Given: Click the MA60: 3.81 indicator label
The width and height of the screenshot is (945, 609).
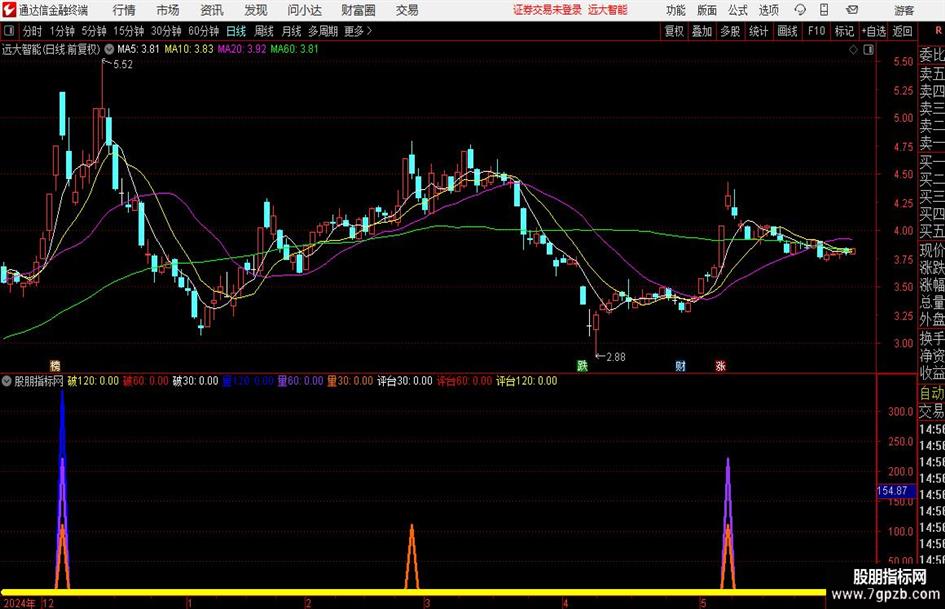Looking at the screenshot, I should pyautogui.click(x=295, y=49).
